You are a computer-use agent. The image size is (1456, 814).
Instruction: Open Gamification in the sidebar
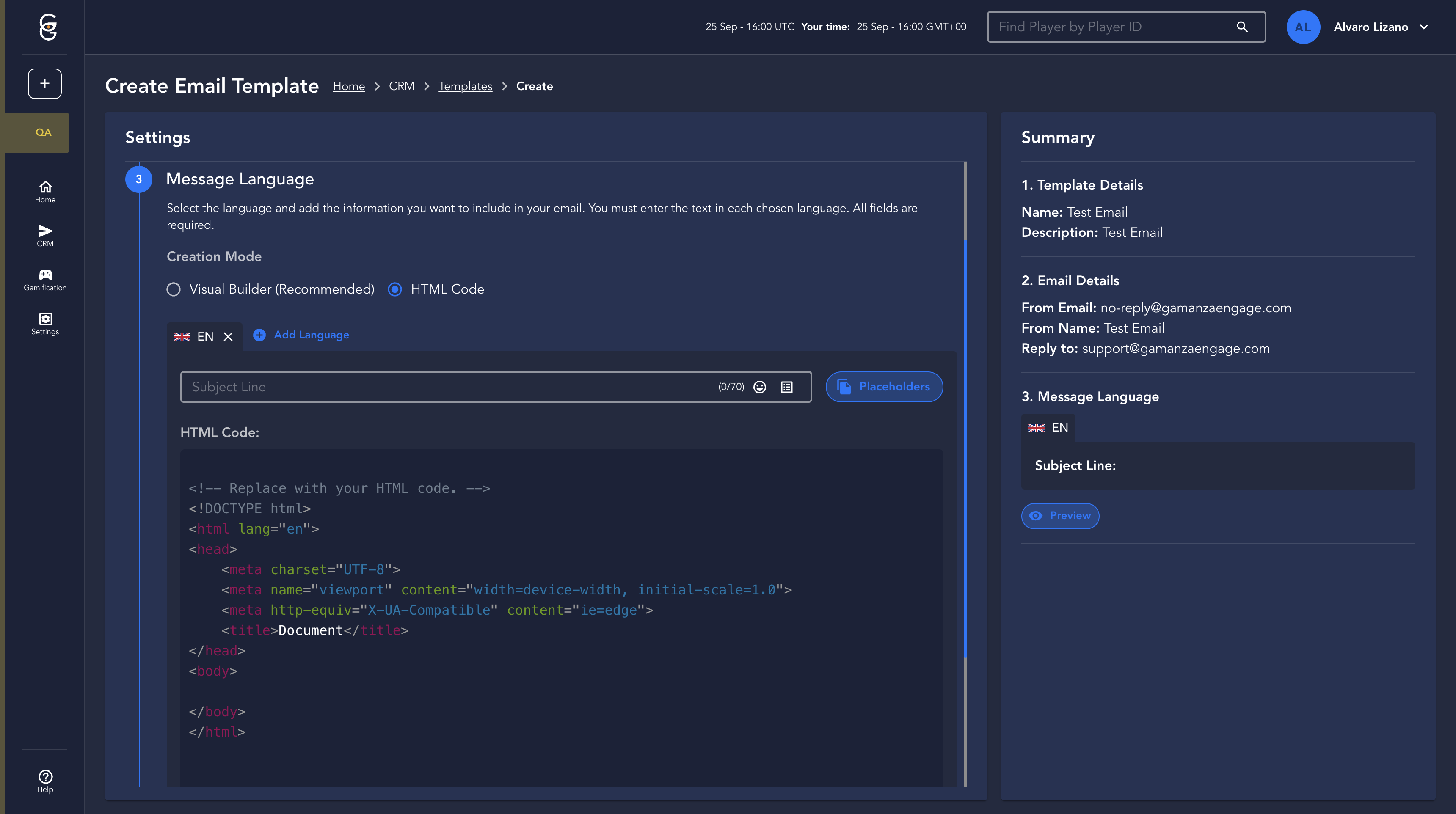coord(45,280)
